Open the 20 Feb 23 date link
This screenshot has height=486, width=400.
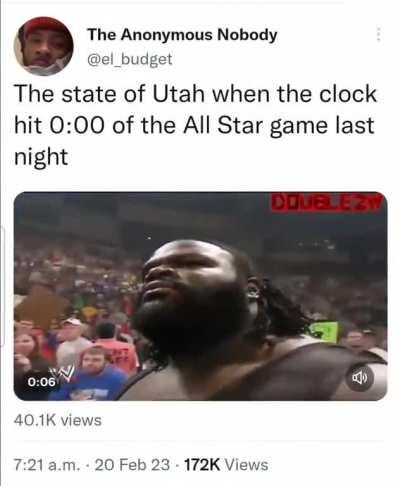click(132, 465)
